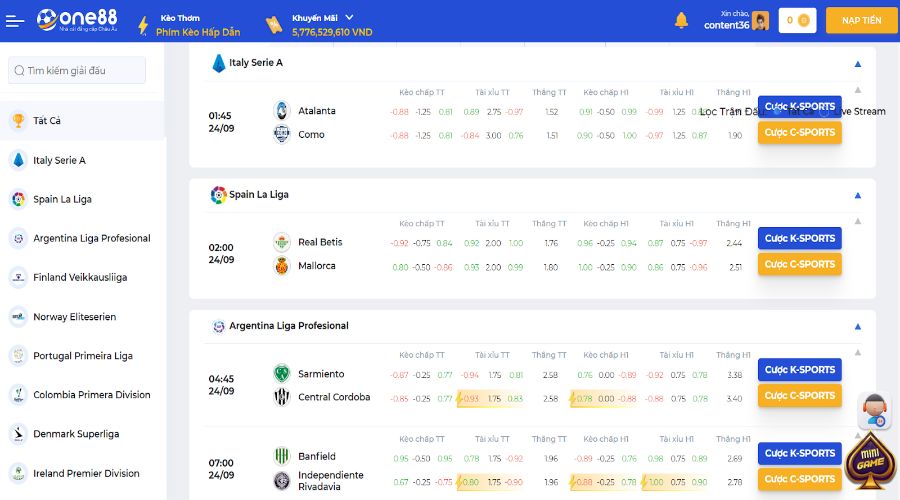Click Cược K-SPORTS for Real Betis match

[x=800, y=238]
